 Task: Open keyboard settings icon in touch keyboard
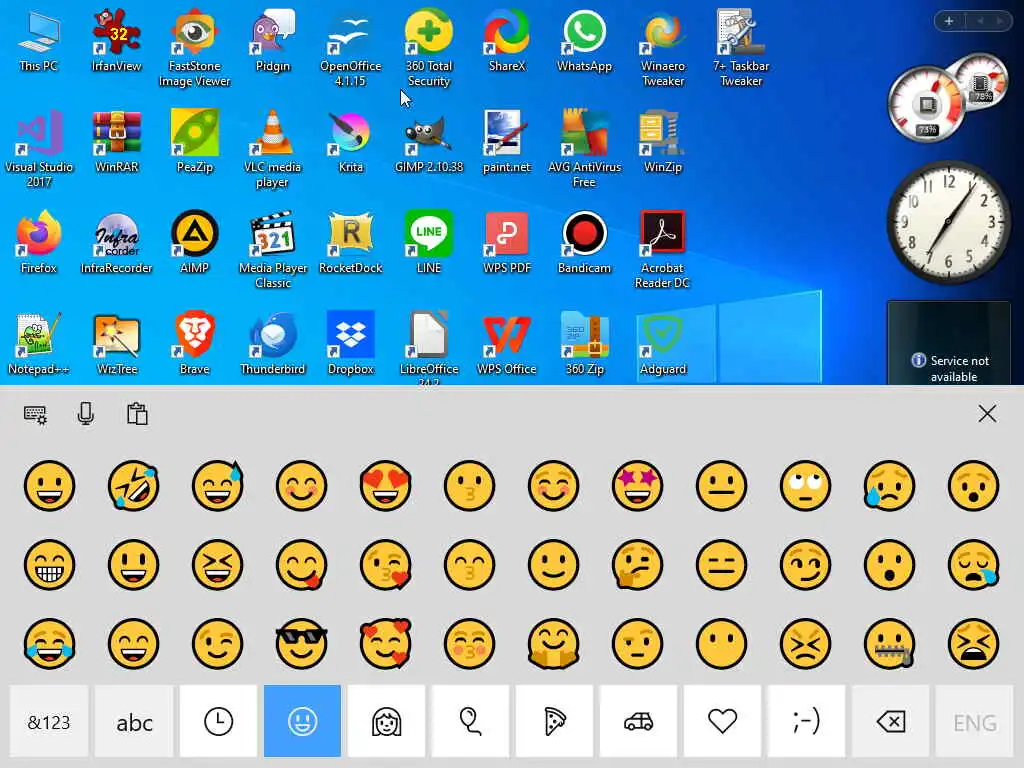pyautogui.click(x=35, y=415)
